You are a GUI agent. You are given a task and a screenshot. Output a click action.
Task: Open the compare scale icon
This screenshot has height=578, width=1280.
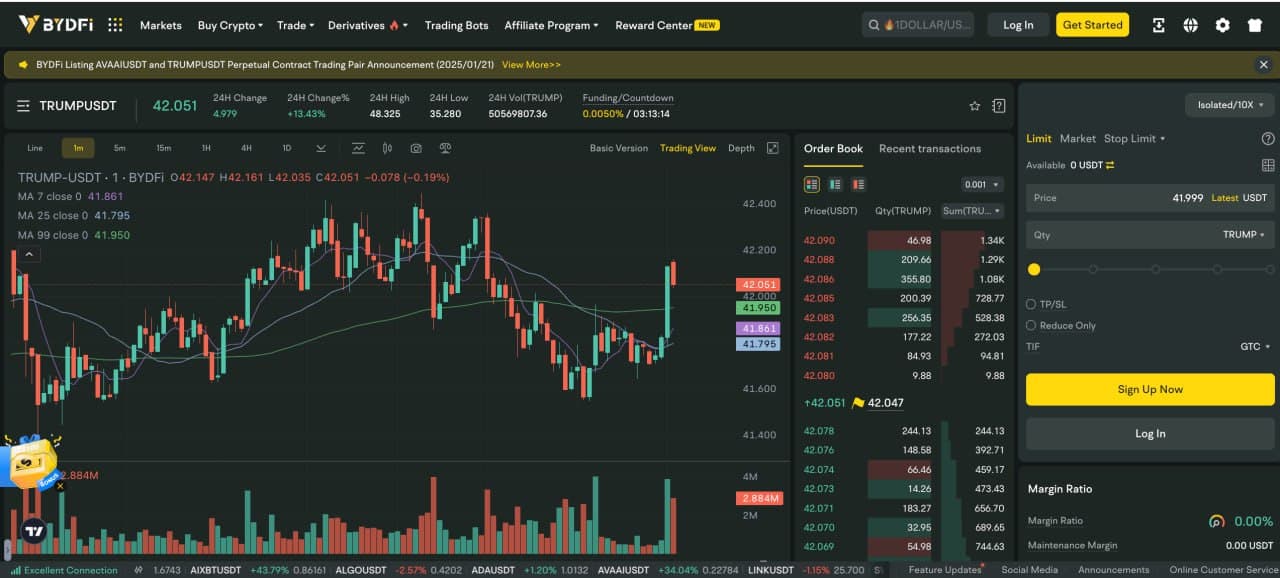click(x=445, y=148)
